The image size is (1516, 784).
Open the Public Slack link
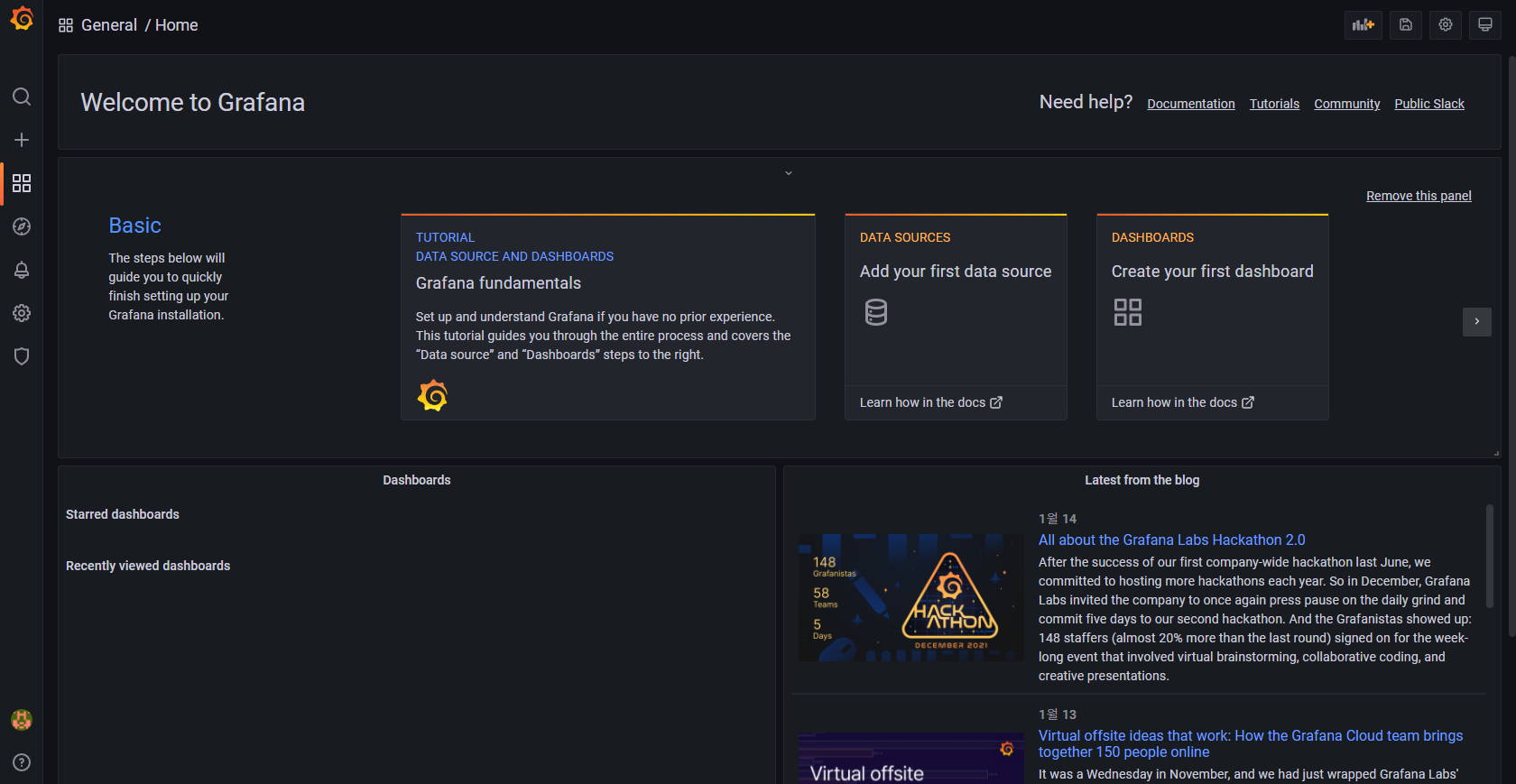[x=1429, y=104]
